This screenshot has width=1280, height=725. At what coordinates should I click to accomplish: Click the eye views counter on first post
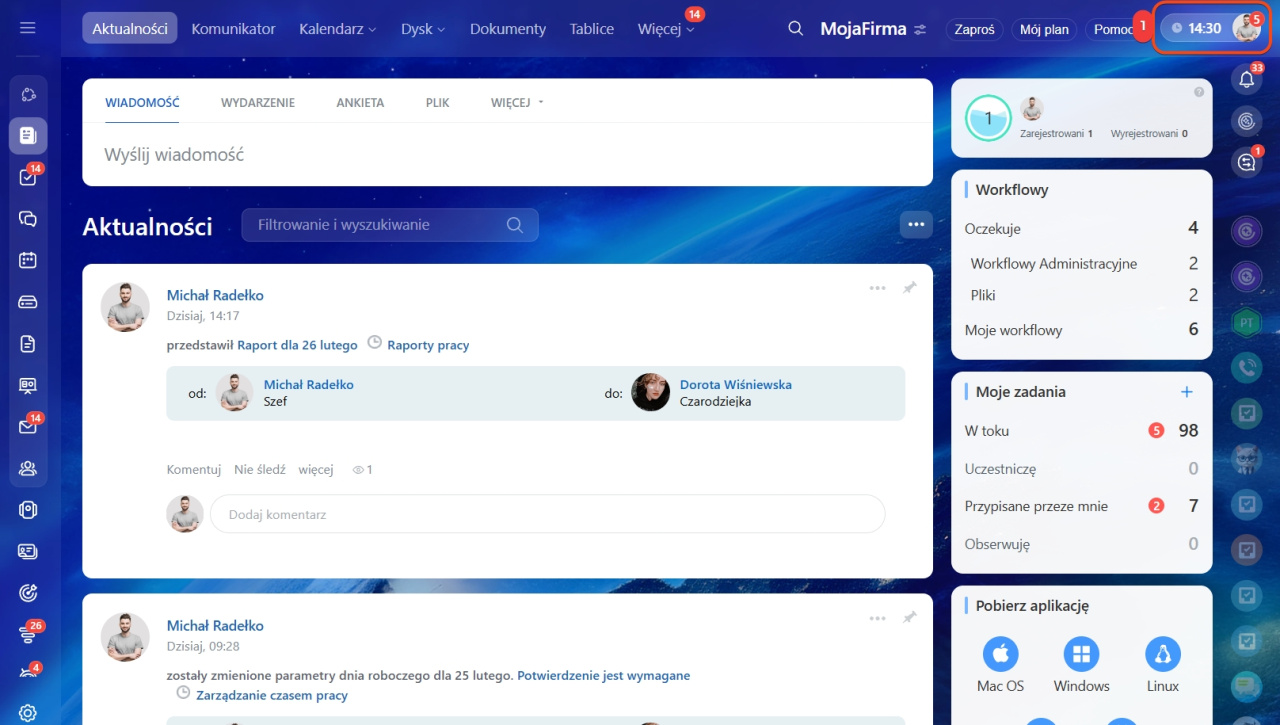tap(362, 470)
